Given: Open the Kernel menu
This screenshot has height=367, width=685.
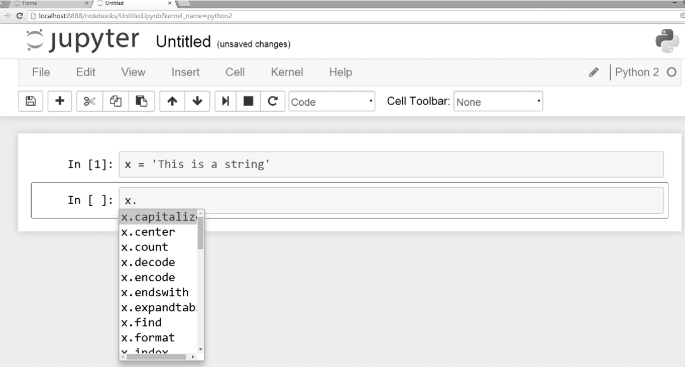Looking at the screenshot, I should (287, 72).
